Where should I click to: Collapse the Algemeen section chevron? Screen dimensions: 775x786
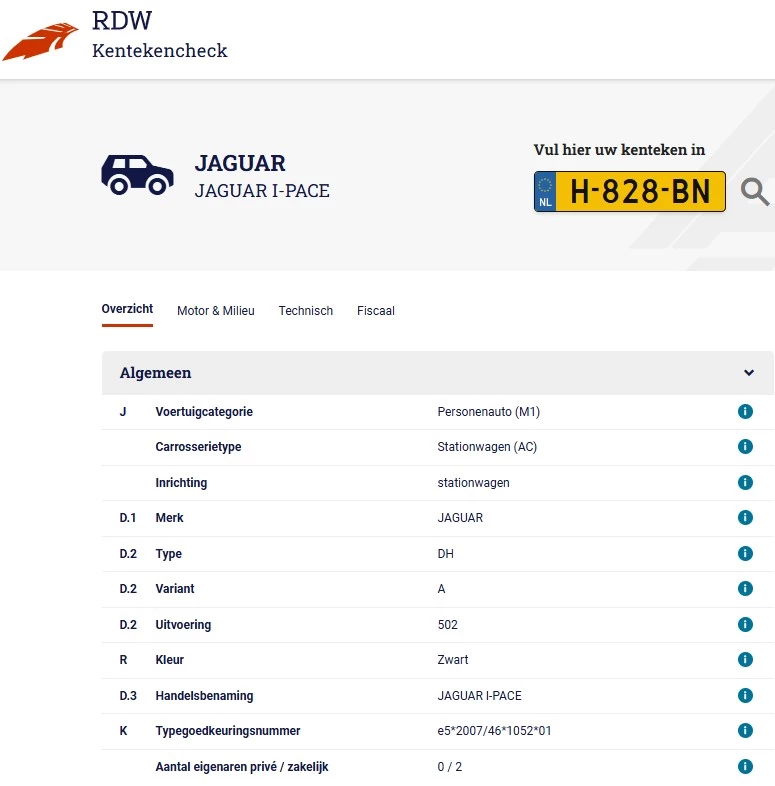pyautogui.click(x=749, y=373)
